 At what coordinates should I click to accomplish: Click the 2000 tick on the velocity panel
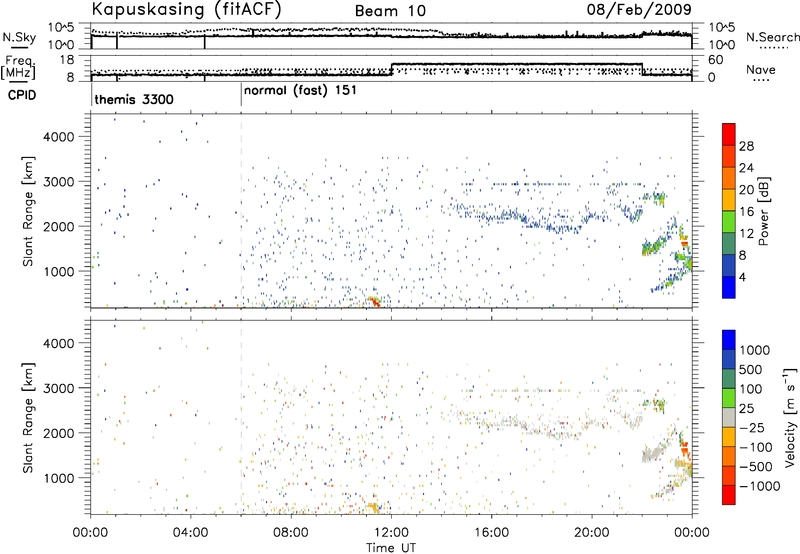tap(59, 433)
